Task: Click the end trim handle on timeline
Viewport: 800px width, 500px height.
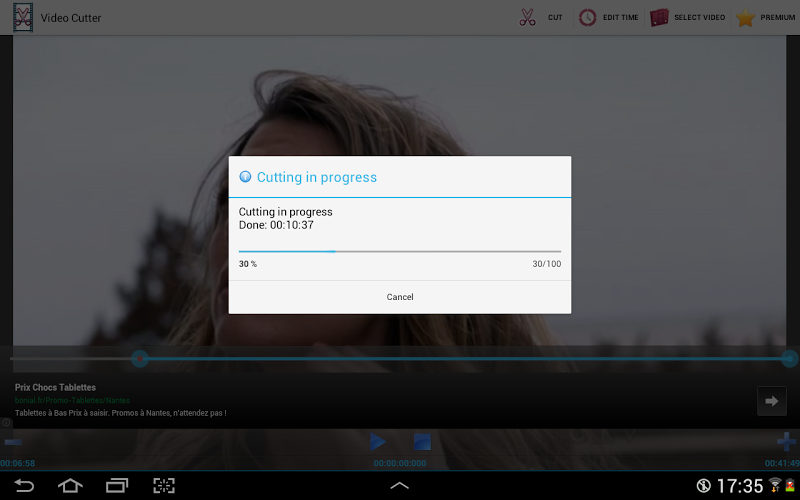Action: pyautogui.click(x=790, y=359)
